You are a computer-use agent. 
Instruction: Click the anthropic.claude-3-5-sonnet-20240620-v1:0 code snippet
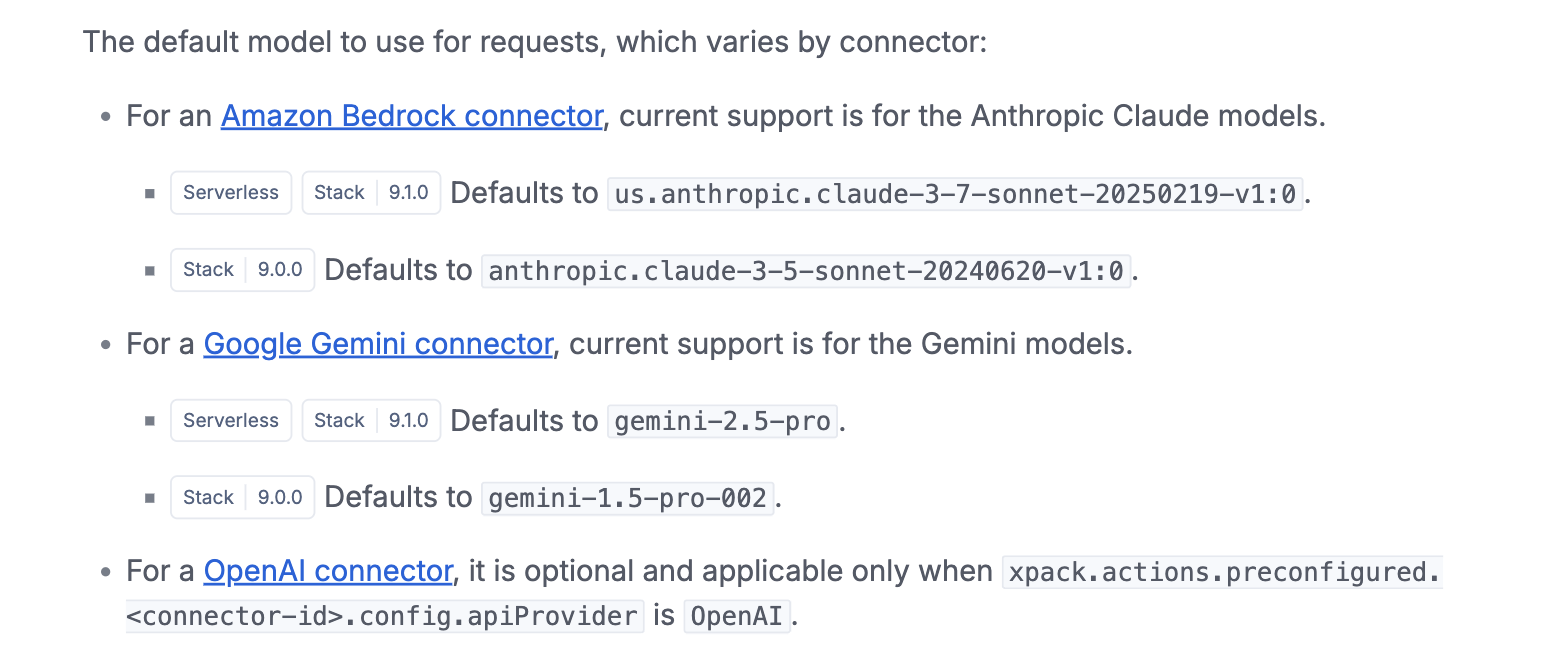[806, 271]
